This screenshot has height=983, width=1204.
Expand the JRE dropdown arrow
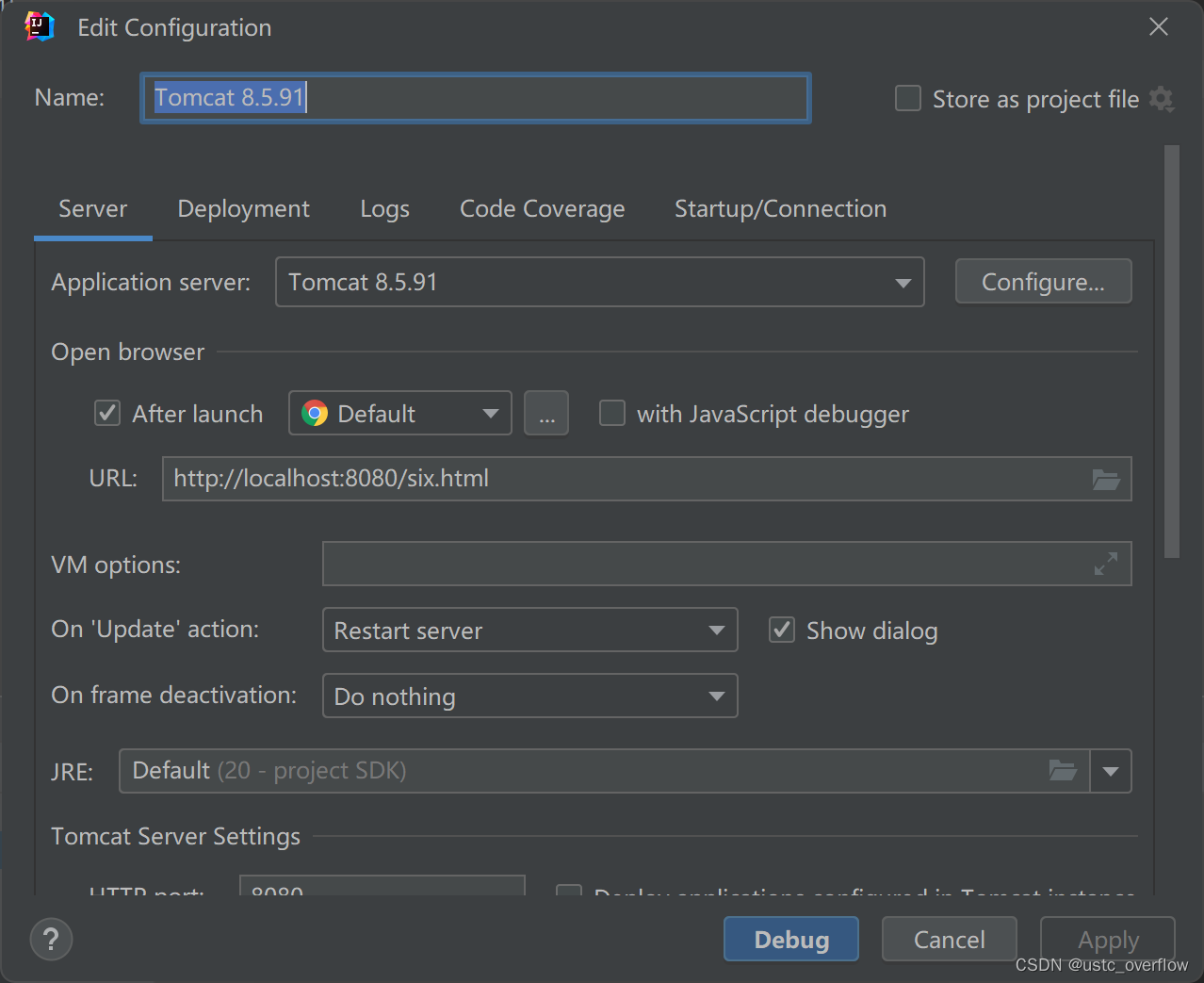[1111, 771]
